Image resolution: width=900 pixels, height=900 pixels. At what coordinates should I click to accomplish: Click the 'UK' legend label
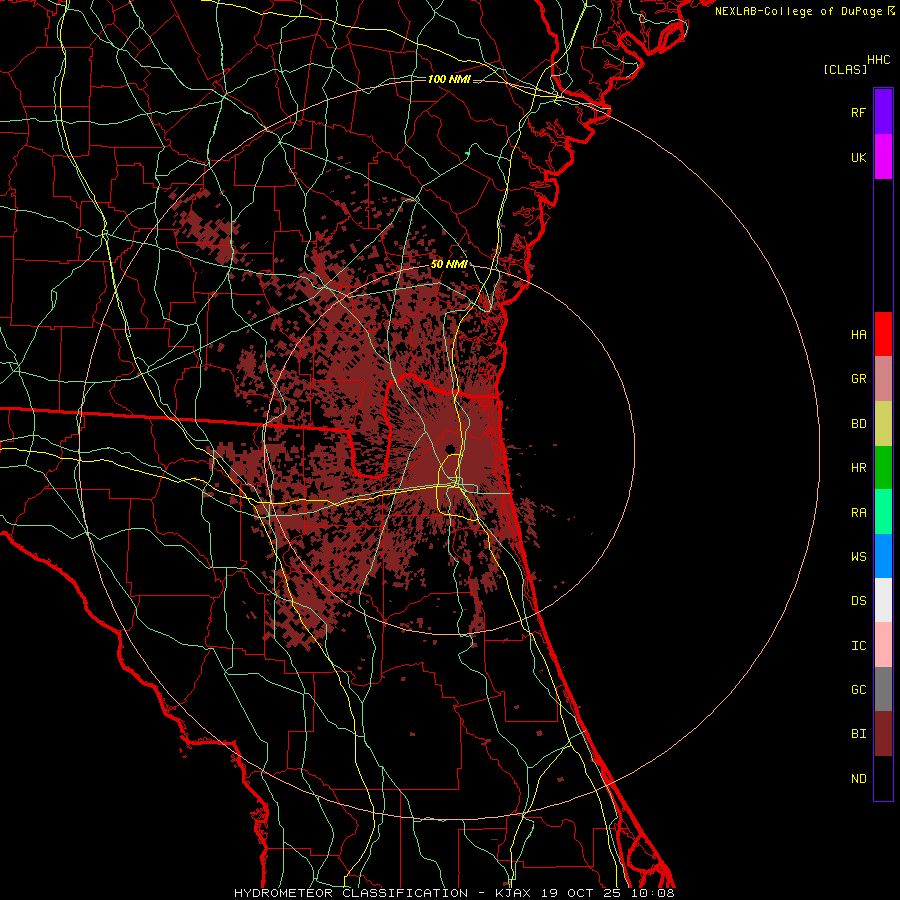859,157
